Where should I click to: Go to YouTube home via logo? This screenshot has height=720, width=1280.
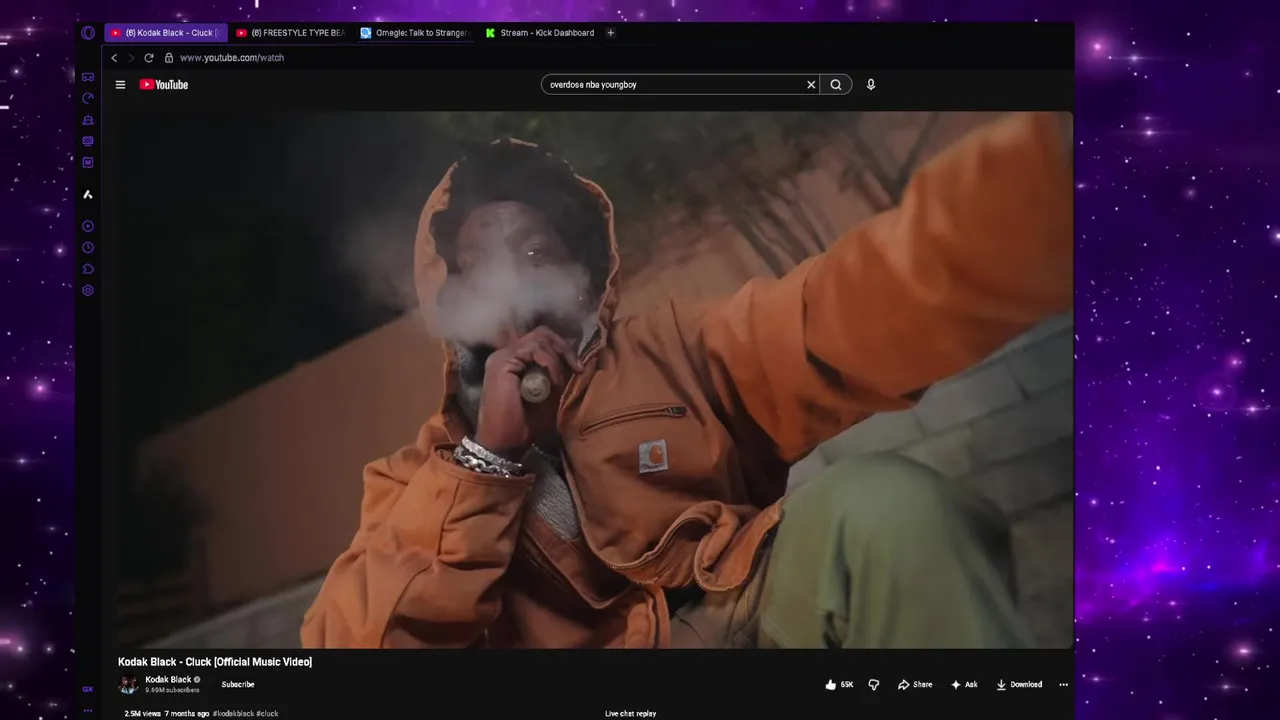pos(164,85)
